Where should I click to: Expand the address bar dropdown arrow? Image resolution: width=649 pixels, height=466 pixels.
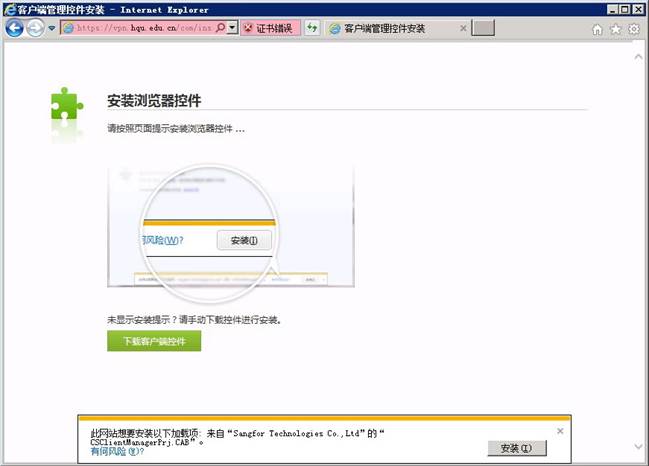click(233, 28)
